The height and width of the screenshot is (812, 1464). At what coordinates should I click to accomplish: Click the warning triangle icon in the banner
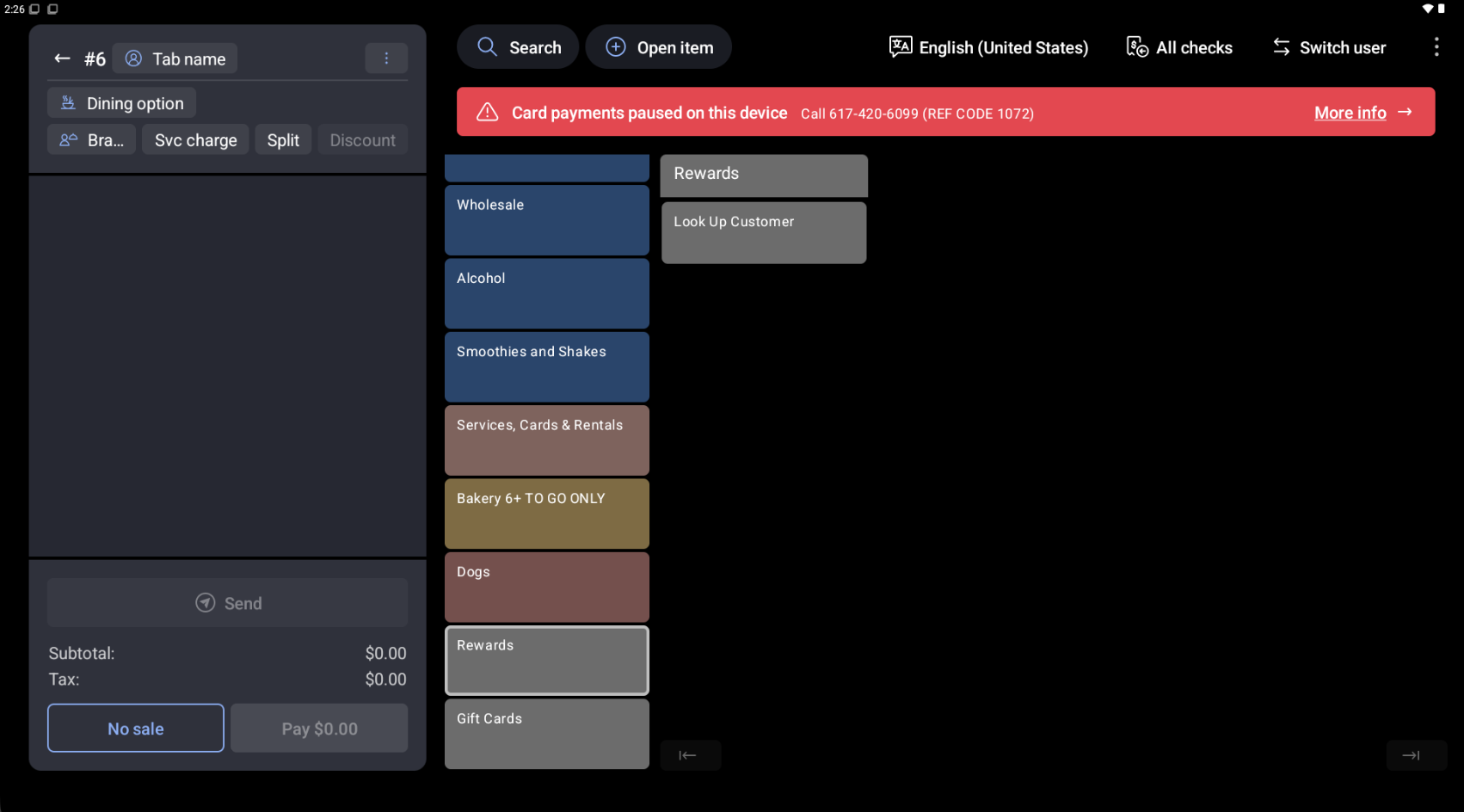pos(488,113)
